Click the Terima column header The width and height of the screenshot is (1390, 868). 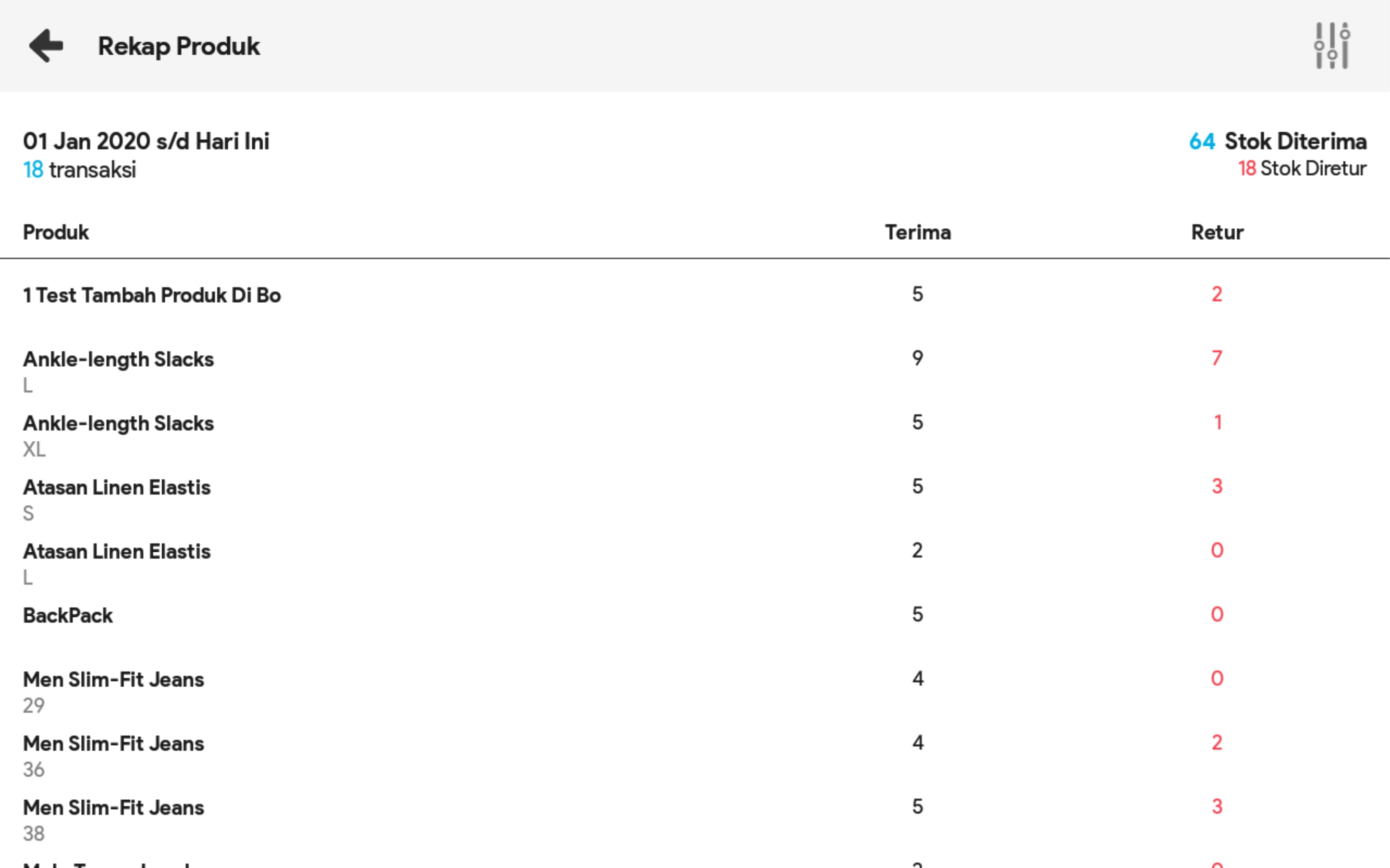pyautogui.click(x=917, y=232)
